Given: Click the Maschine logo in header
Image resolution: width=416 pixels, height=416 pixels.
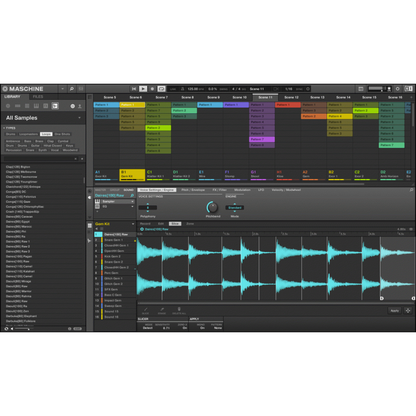Looking at the screenshot, I should click(x=23, y=89).
